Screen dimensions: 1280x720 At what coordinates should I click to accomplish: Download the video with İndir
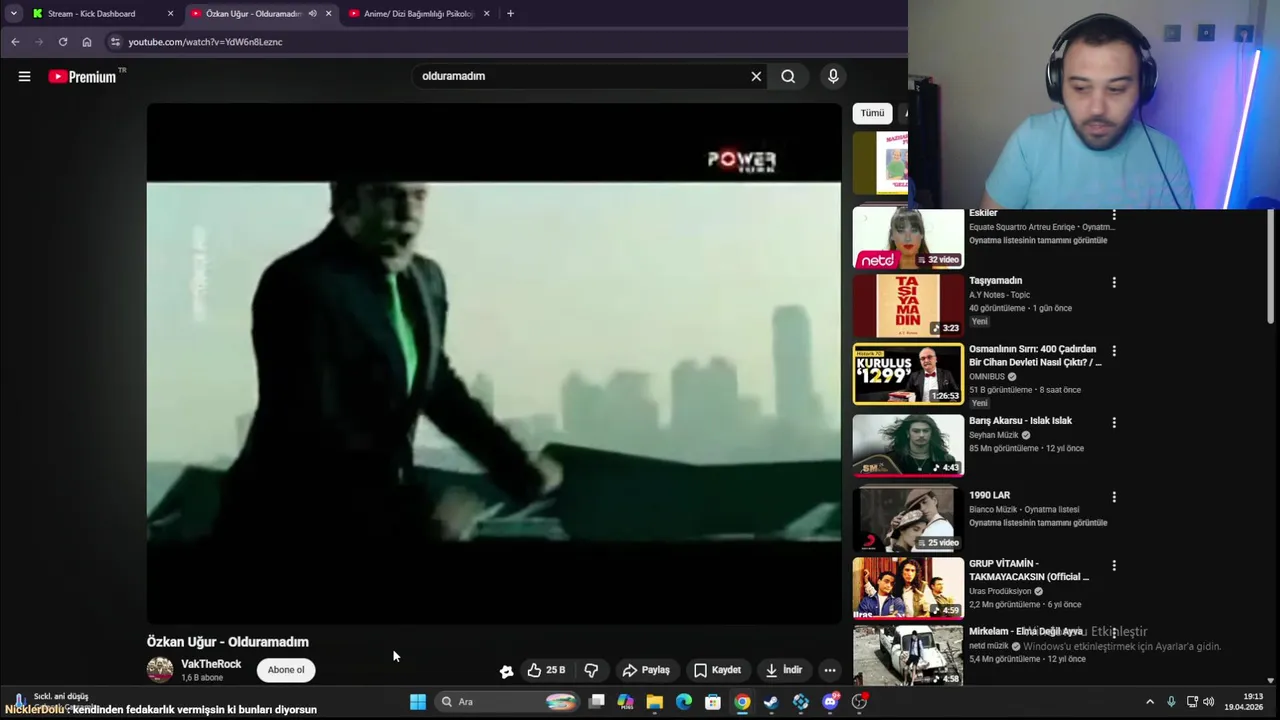(x=784, y=670)
